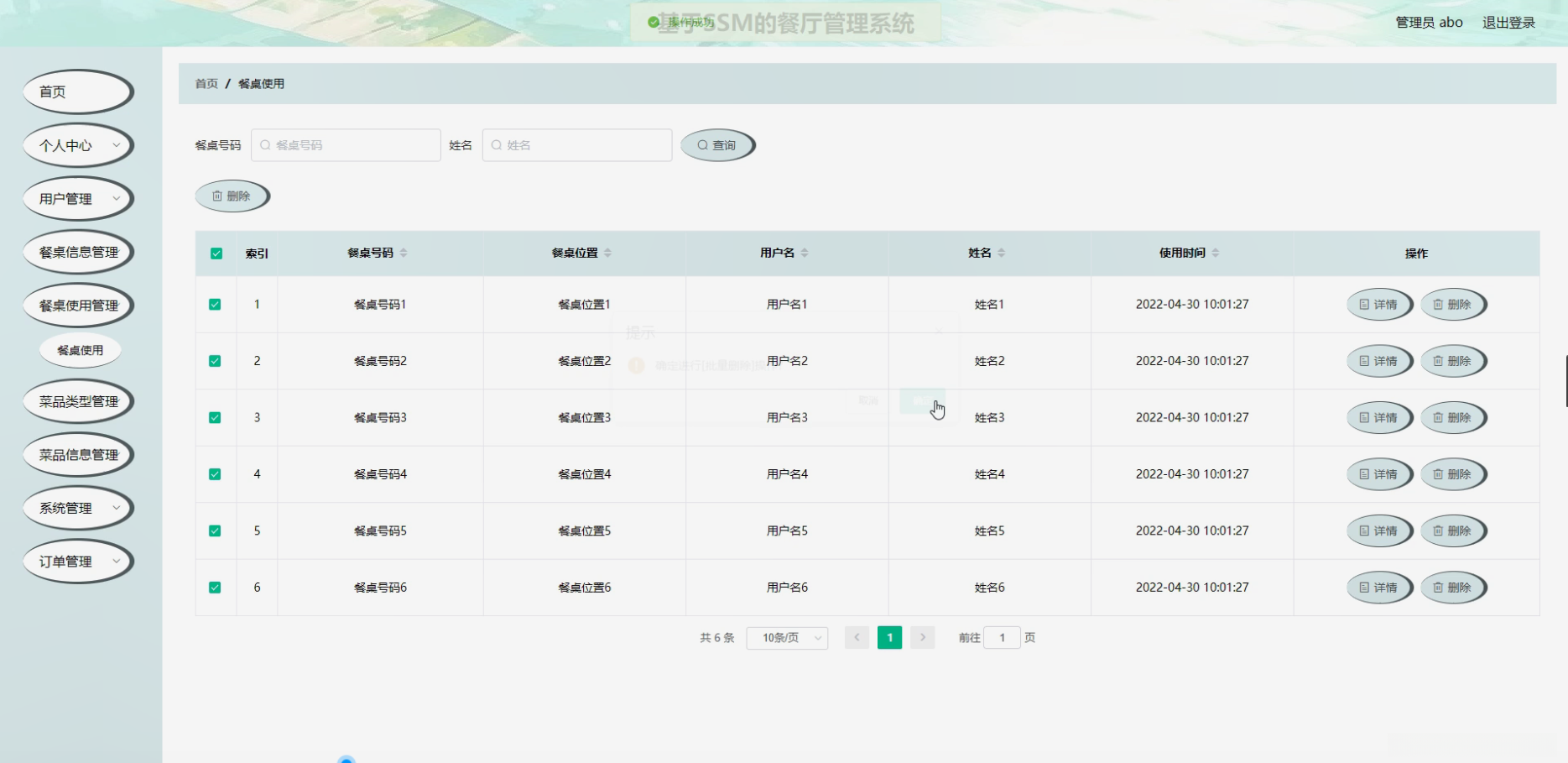Viewport: 1568px width, 763px height.
Task: Focus the 餐桌号码 search input field
Action: 346,145
